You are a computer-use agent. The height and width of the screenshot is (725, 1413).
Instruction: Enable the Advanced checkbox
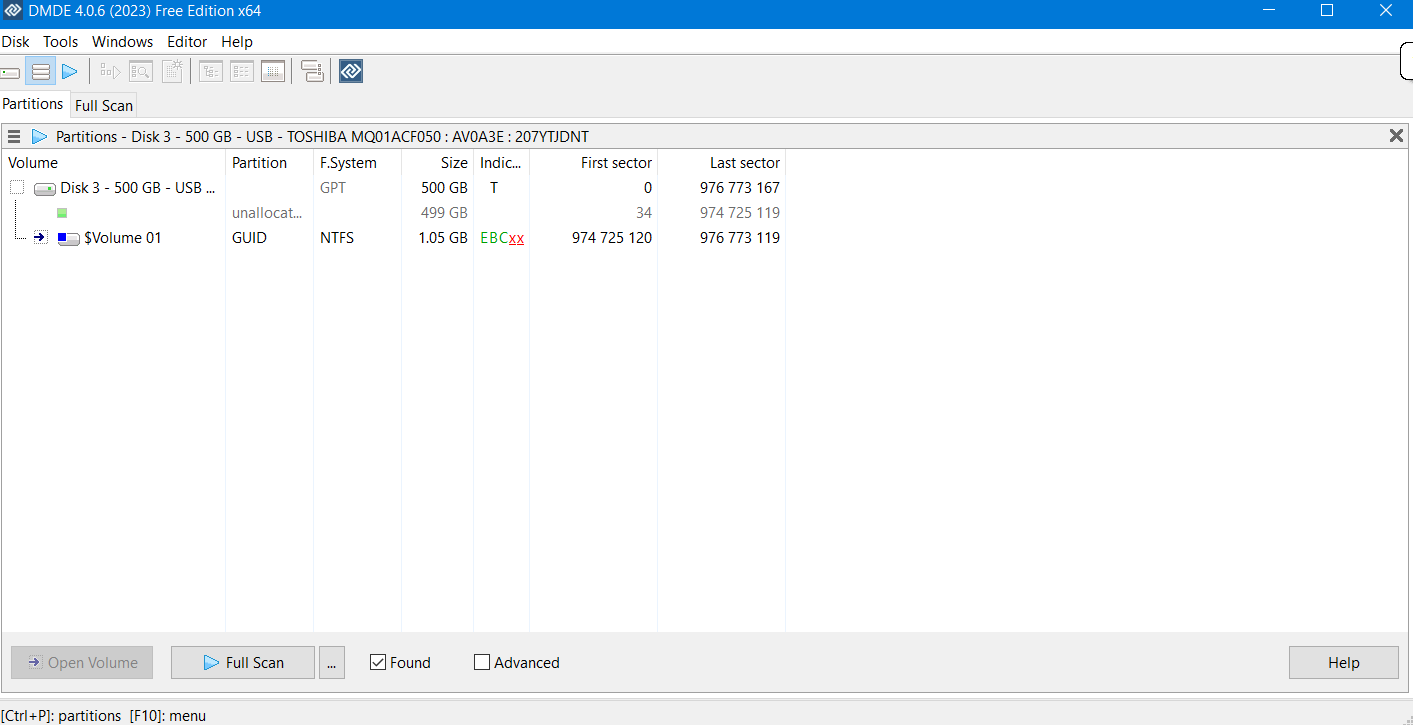point(482,662)
